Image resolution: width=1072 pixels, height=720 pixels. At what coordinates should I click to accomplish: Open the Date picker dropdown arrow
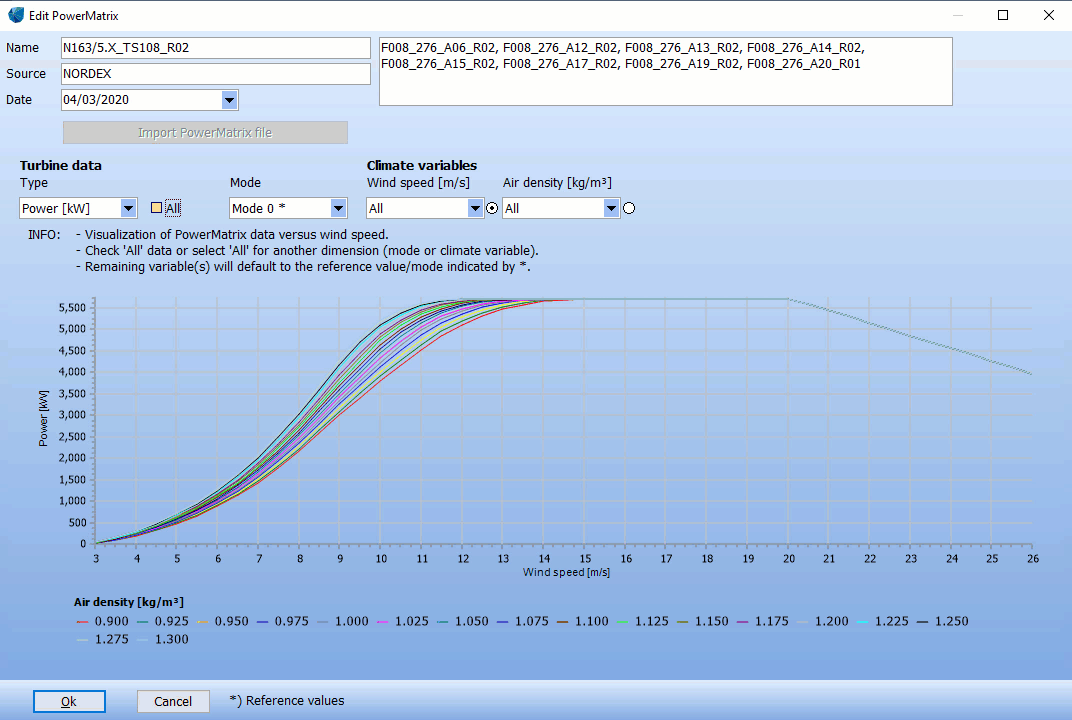(x=229, y=100)
